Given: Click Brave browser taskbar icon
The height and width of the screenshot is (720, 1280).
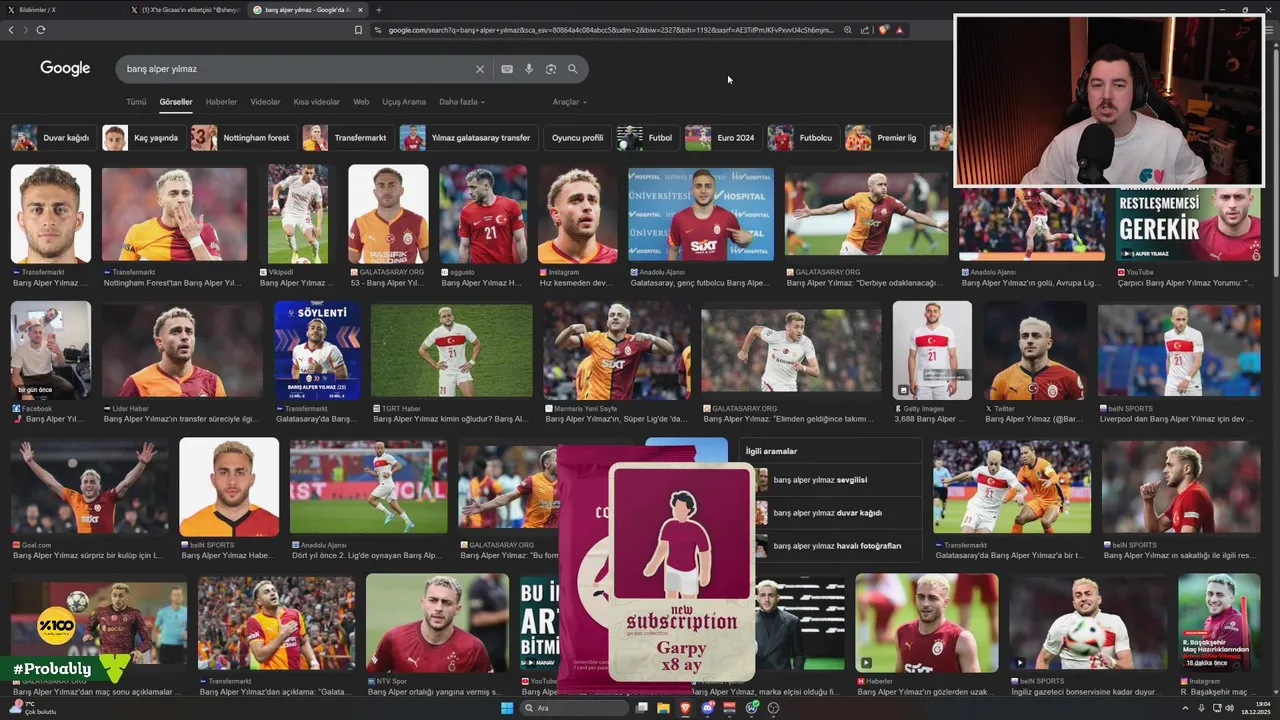Looking at the screenshot, I should (x=686, y=708).
